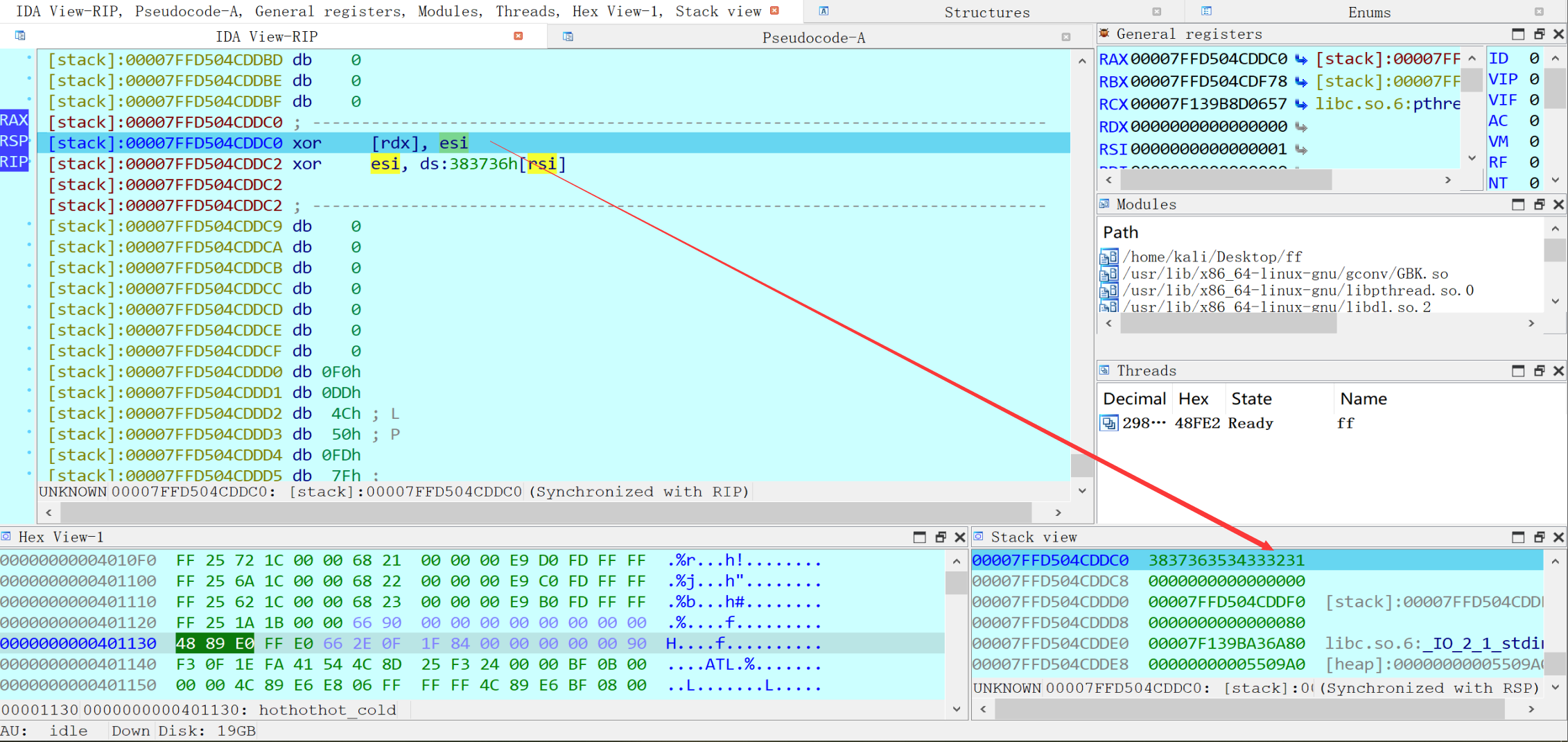Follow the RDX register jump arrow
The height and width of the screenshot is (742, 1568).
1301,127
